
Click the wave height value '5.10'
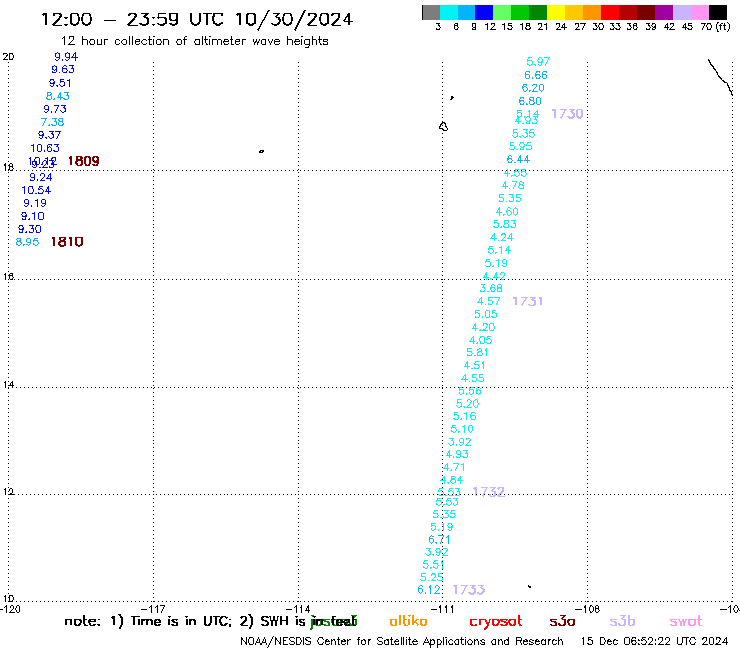click(462, 429)
